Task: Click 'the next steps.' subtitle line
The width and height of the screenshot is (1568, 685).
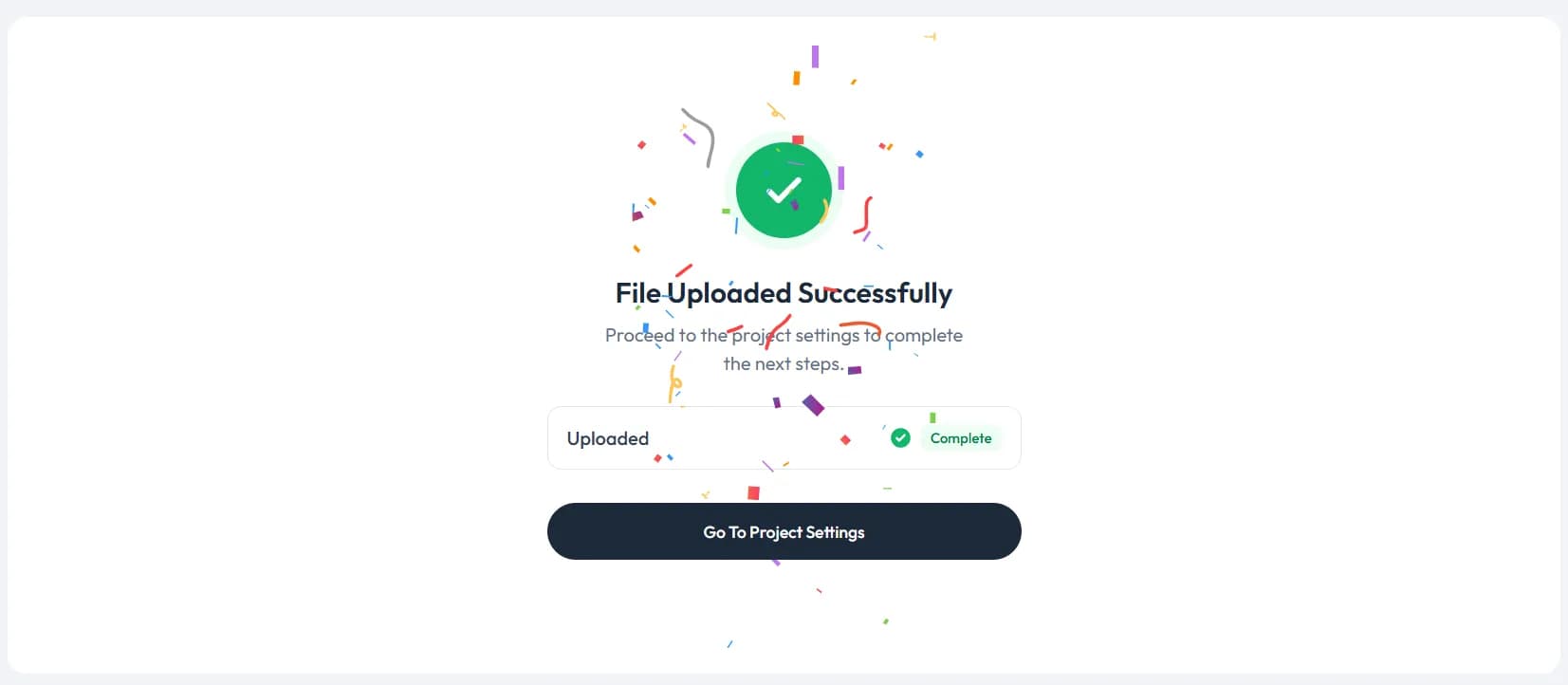Action: point(784,363)
